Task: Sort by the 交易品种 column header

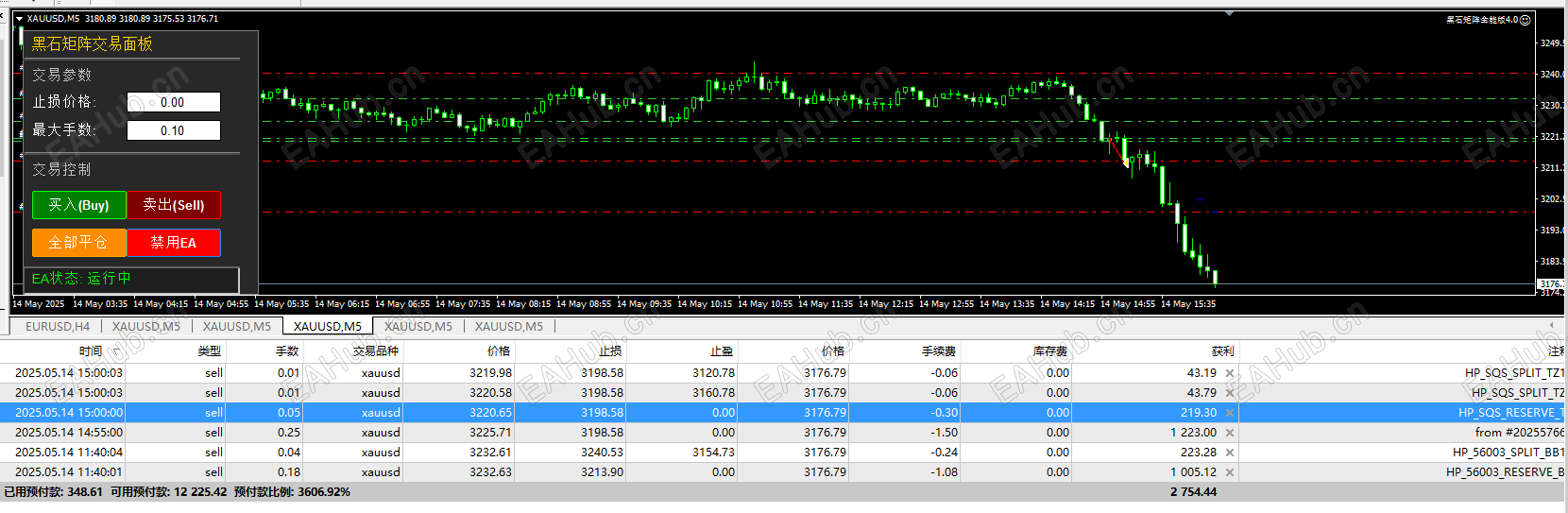Action: tap(376, 351)
